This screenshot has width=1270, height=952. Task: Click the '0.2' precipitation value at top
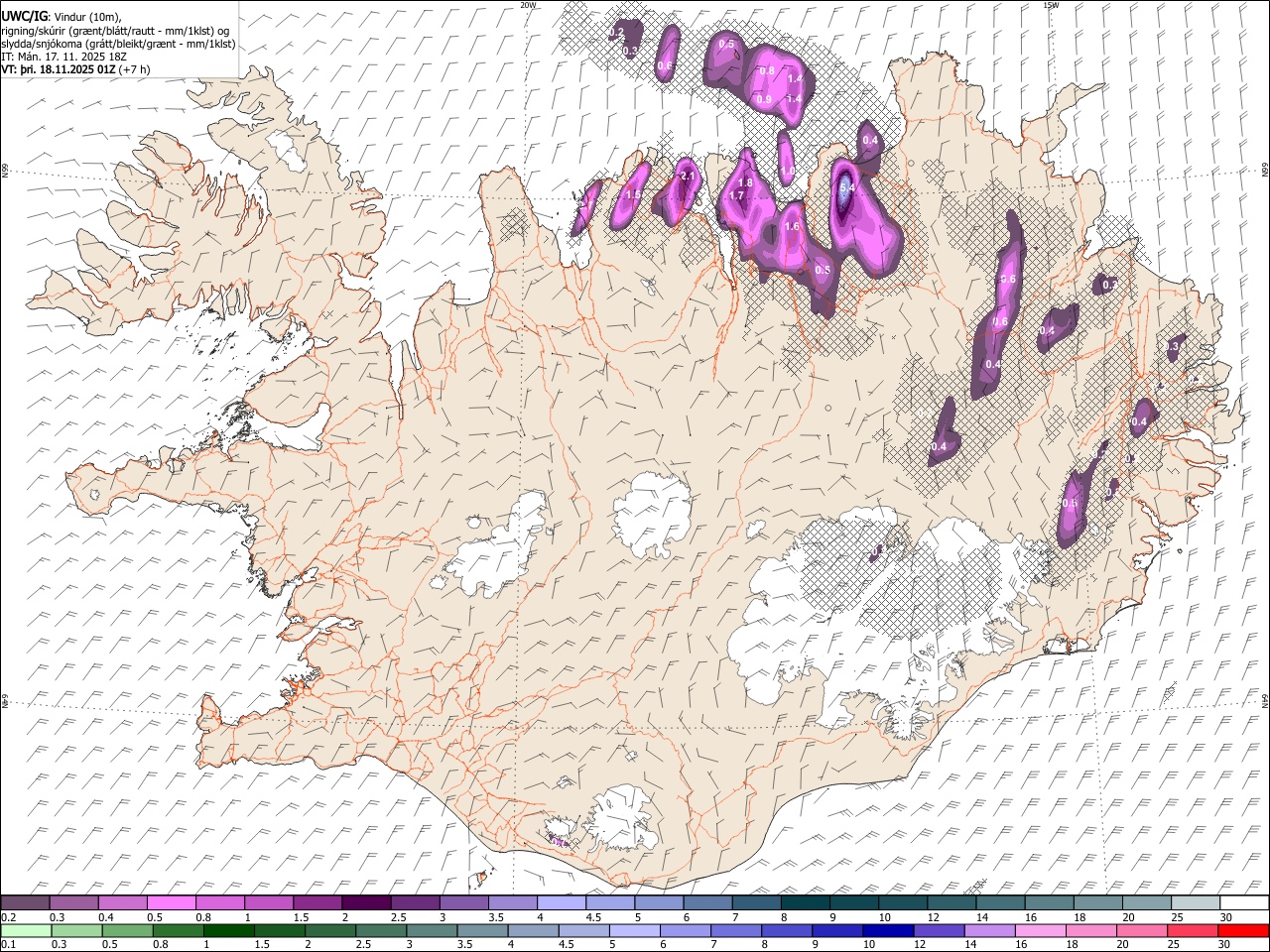tap(615, 33)
